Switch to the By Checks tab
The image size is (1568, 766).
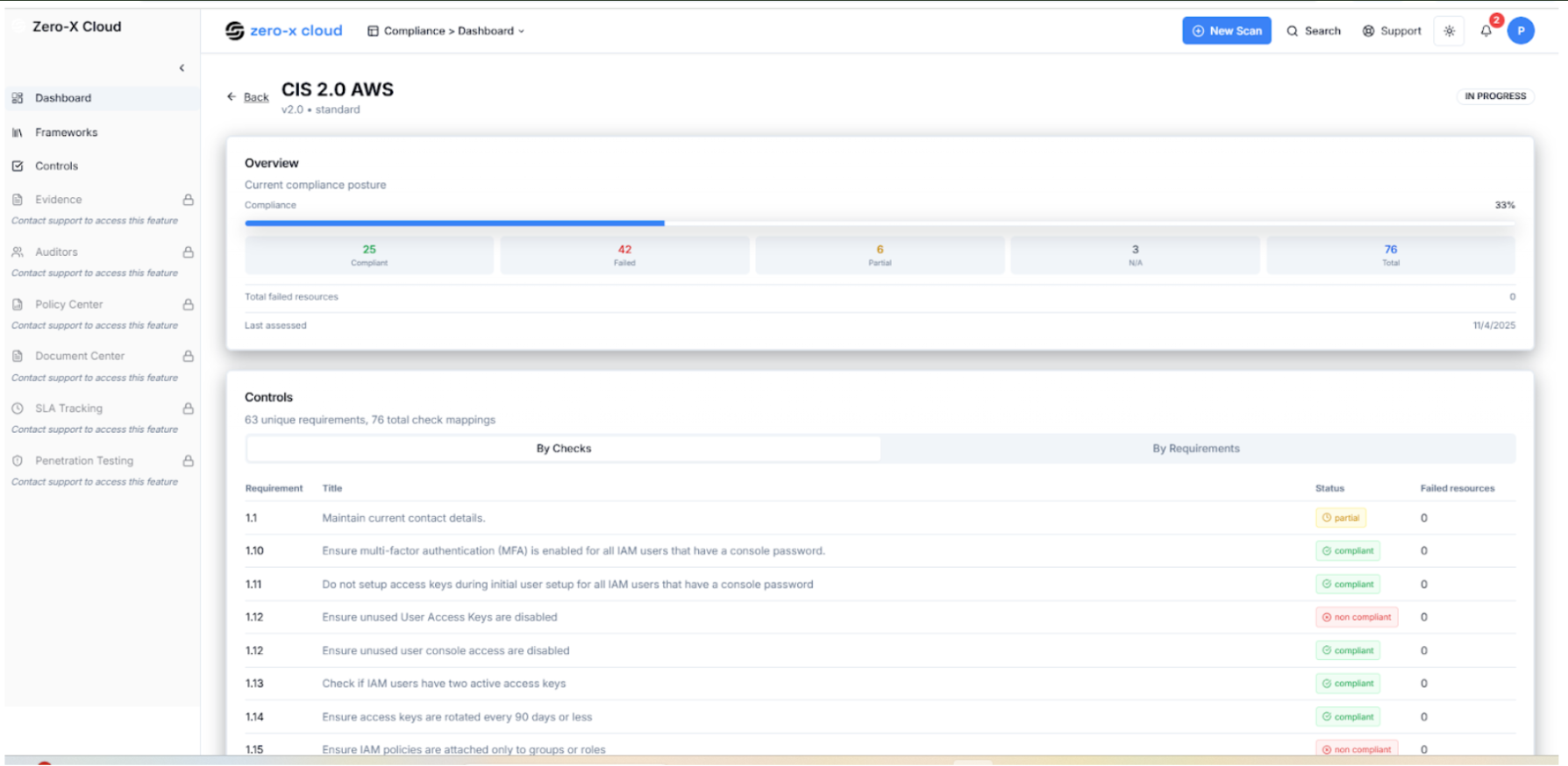click(x=564, y=449)
